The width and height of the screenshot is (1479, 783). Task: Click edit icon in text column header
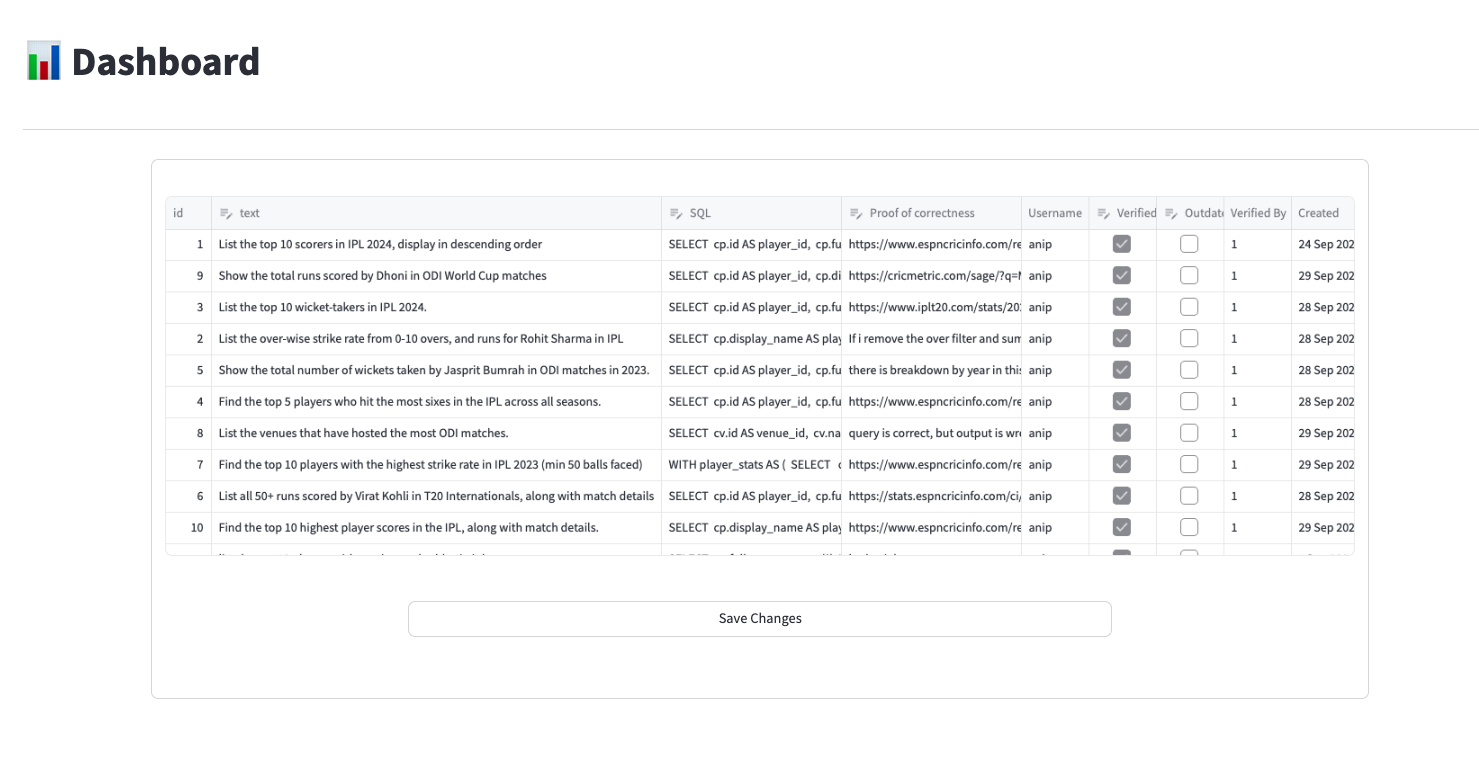coord(226,213)
